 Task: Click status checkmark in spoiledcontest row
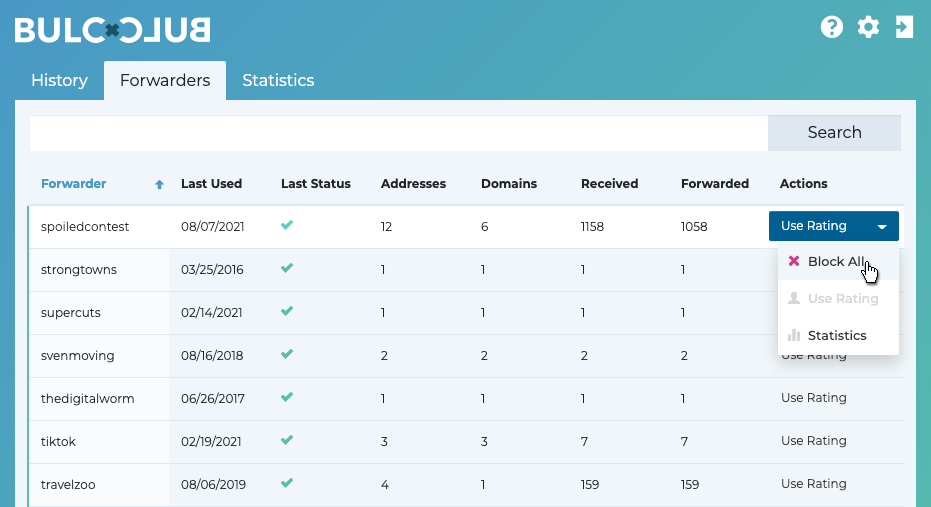[x=287, y=225]
